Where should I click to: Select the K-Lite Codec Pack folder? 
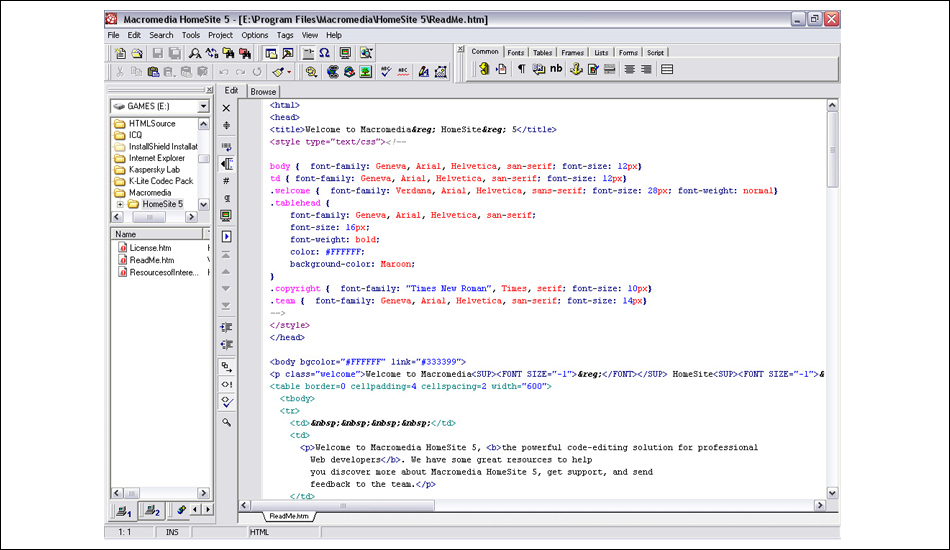tap(161, 181)
